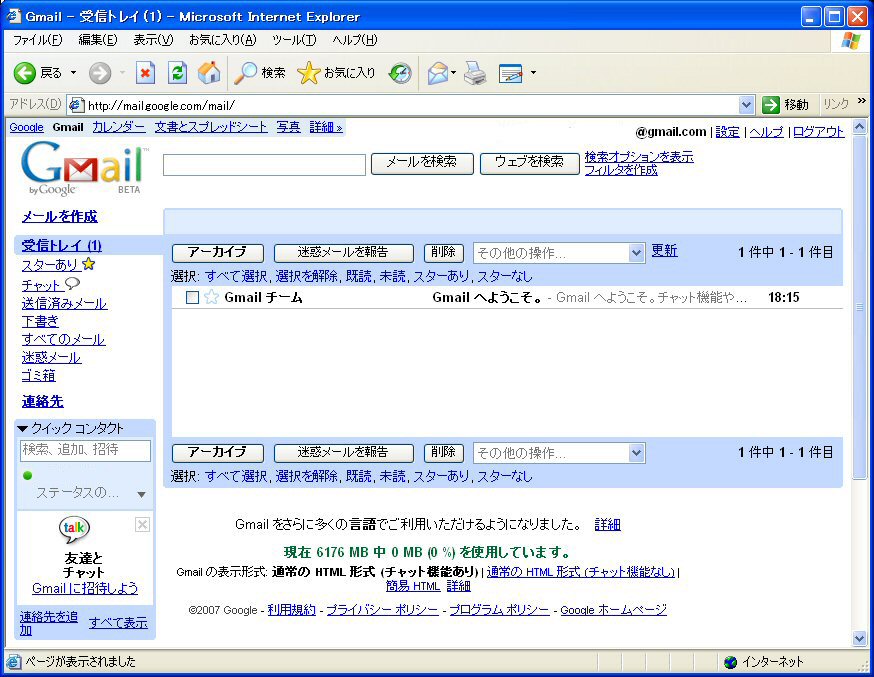Open the 連絡先 link
The image size is (874, 677).
coord(43,401)
